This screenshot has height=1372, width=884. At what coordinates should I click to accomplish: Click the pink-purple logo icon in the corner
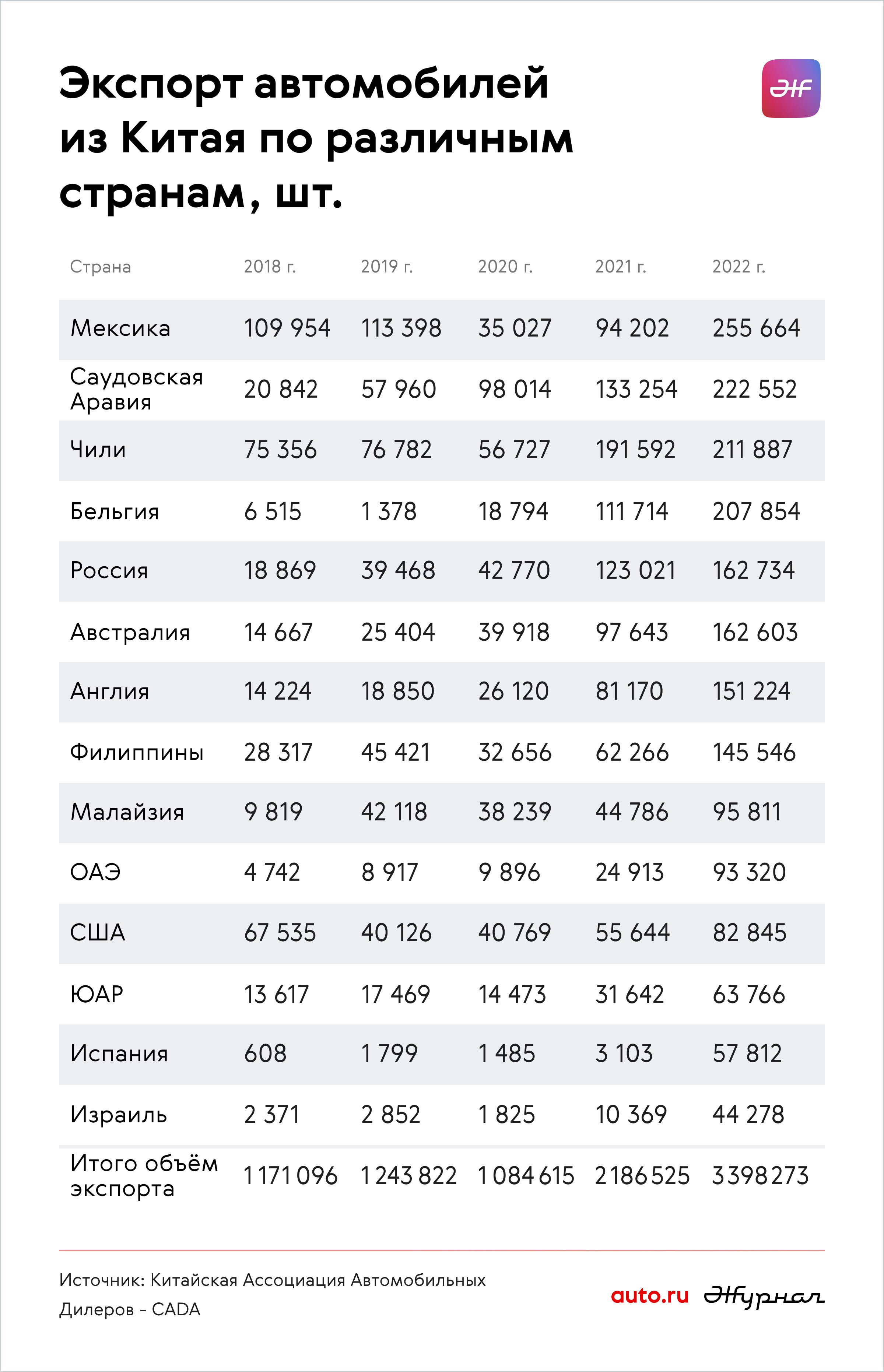coord(790,88)
